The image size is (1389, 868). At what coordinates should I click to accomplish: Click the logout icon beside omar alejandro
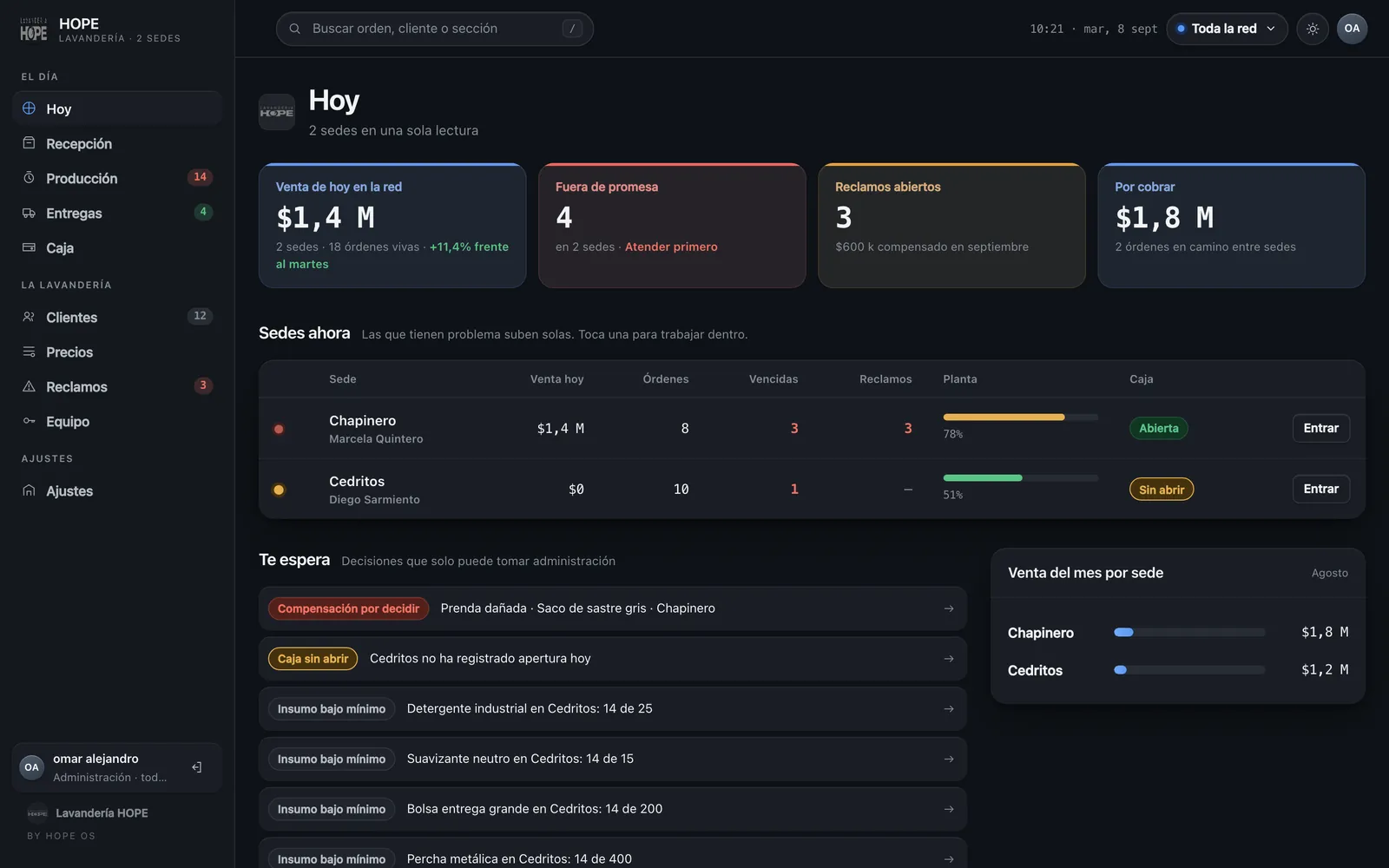(x=197, y=767)
